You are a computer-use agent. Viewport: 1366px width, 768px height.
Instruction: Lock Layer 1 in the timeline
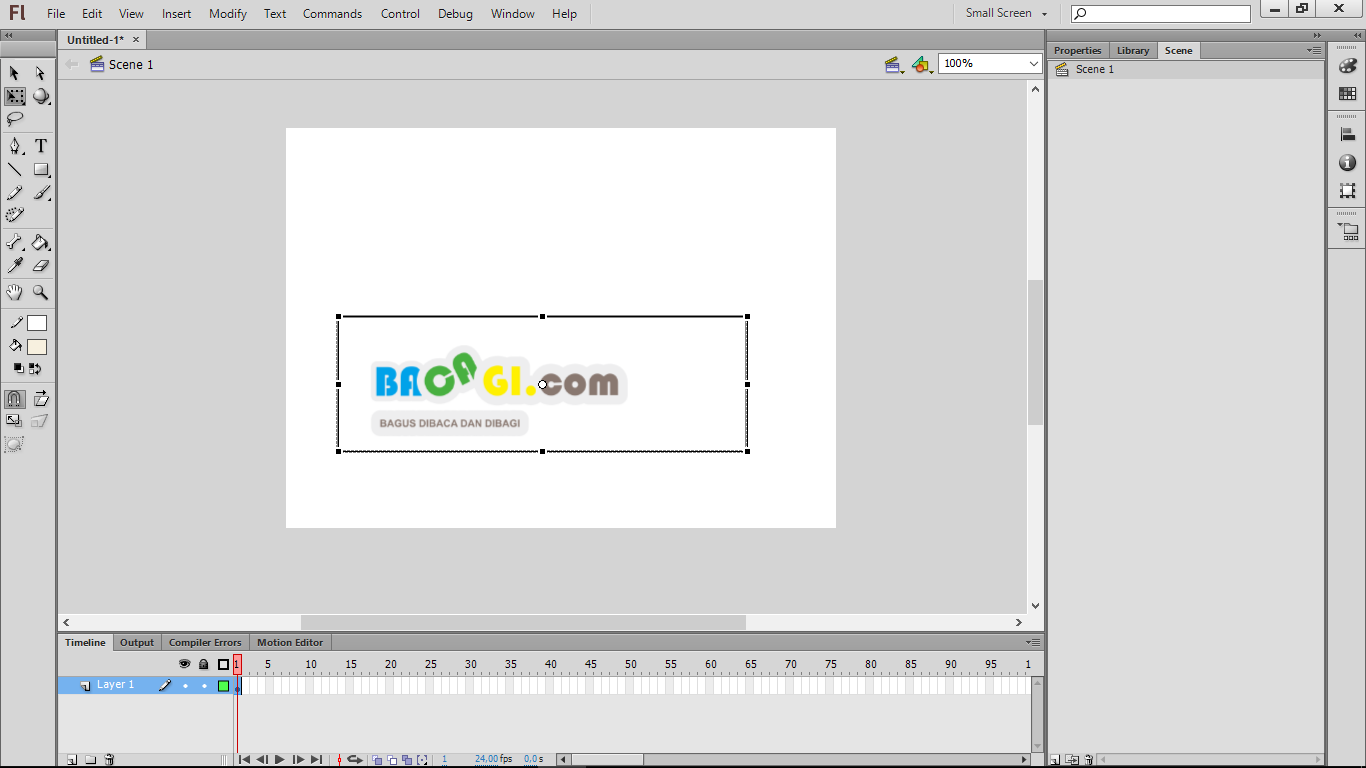click(203, 685)
